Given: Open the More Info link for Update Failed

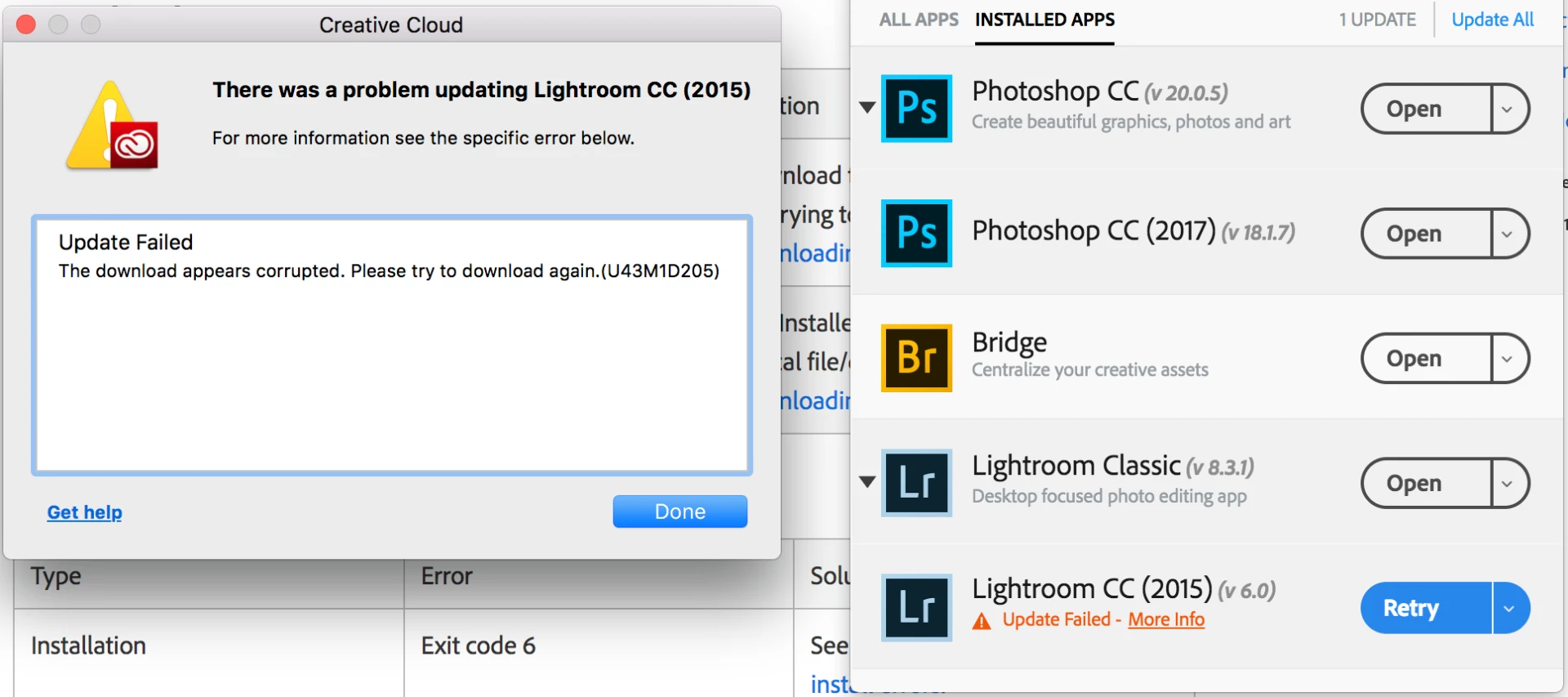Looking at the screenshot, I should (x=1166, y=619).
